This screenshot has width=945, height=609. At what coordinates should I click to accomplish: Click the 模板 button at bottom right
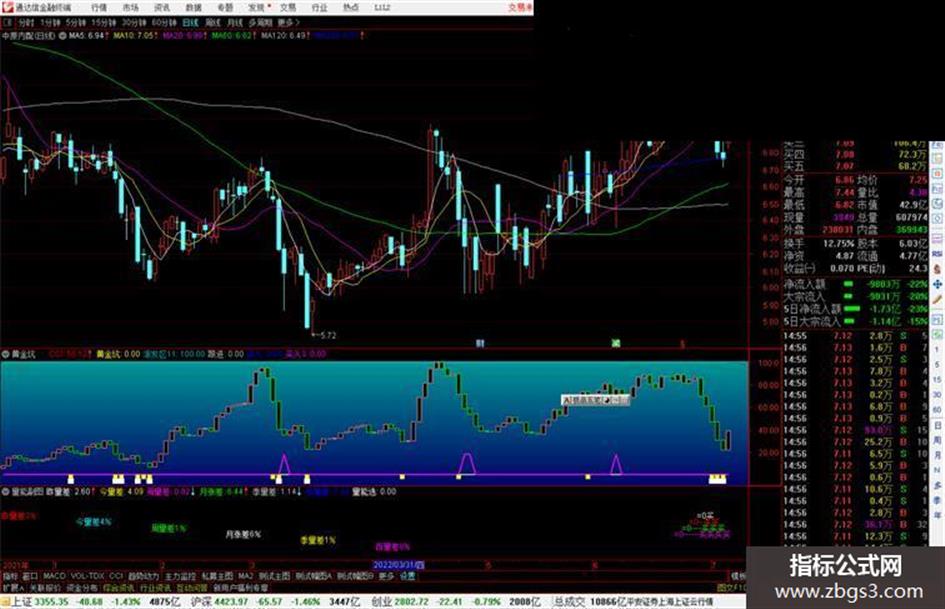[738, 576]
